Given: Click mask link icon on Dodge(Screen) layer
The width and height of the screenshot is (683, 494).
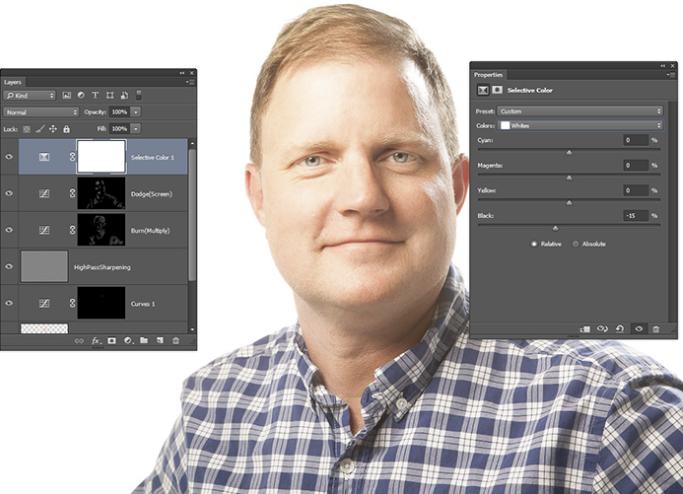Looking at the screenshot, I should [x=72, y=193].
